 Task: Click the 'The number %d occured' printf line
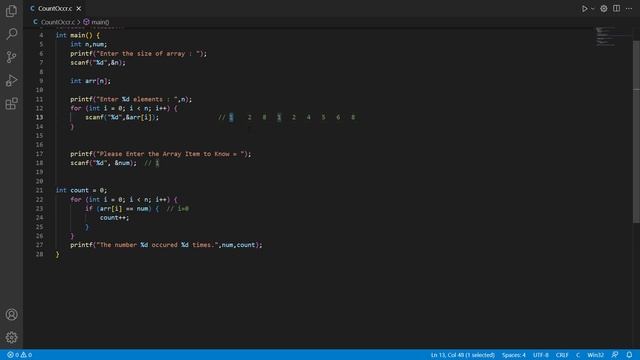166,245
